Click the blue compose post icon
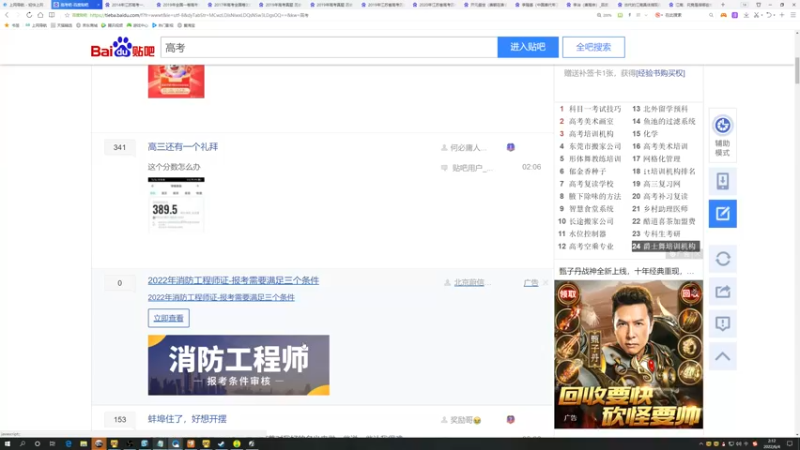 722,213
